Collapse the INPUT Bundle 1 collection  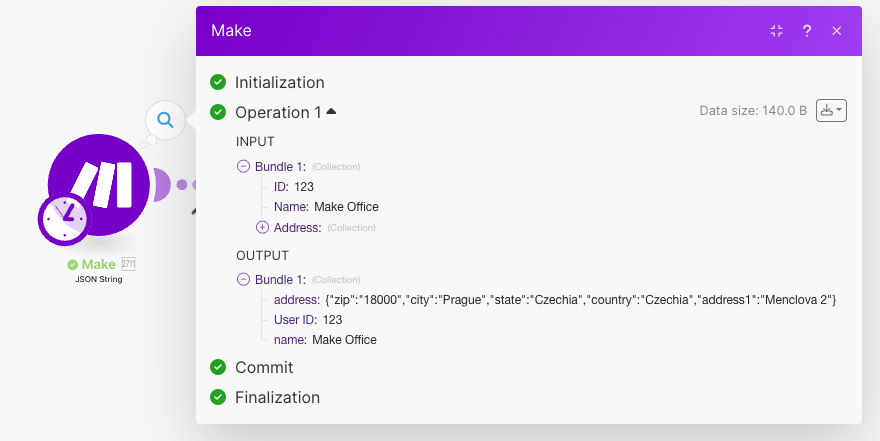tap(243, 166)
